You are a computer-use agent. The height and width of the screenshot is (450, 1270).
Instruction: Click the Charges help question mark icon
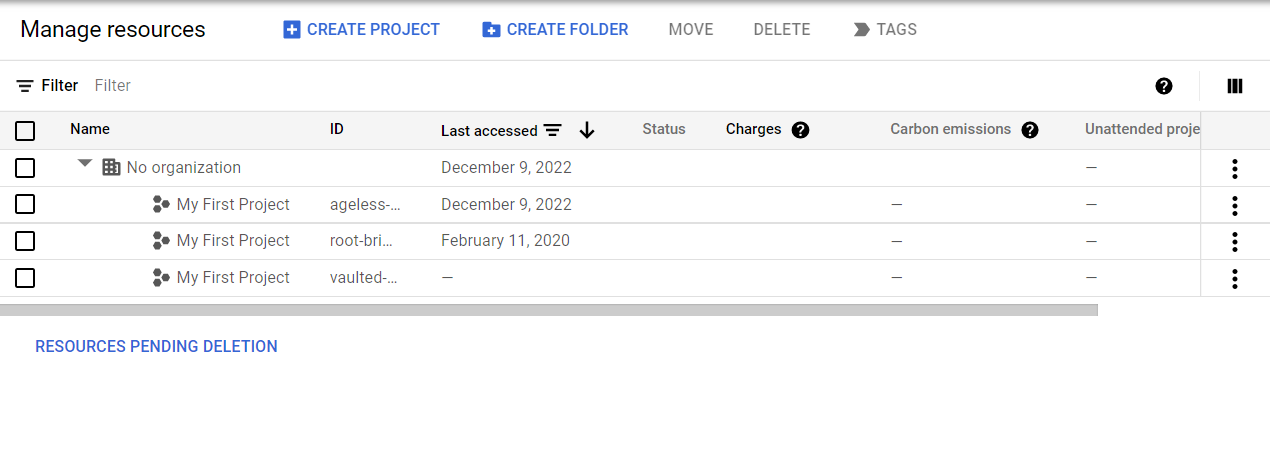tap(800, 130)
